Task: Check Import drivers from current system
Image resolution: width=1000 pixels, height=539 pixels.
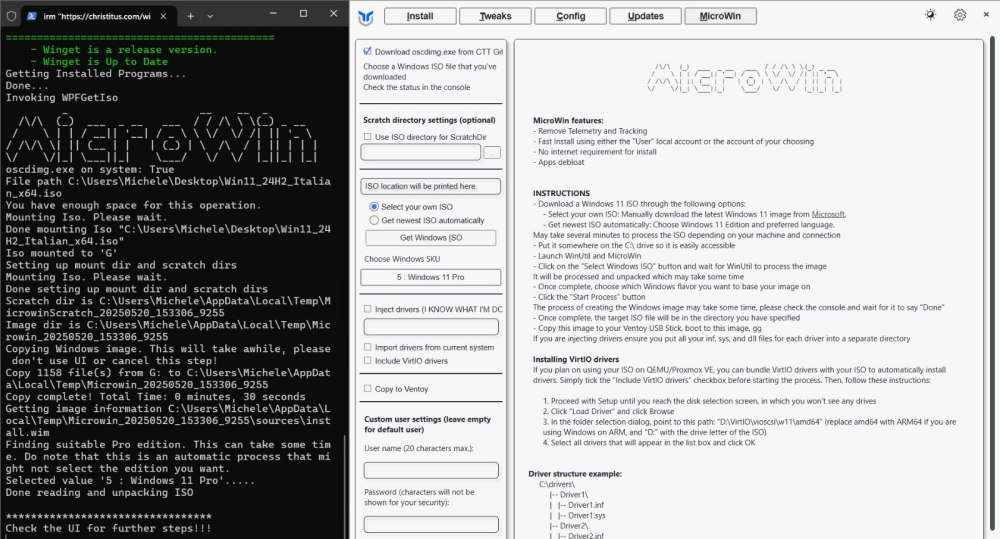Action: (x=367, y=347)
